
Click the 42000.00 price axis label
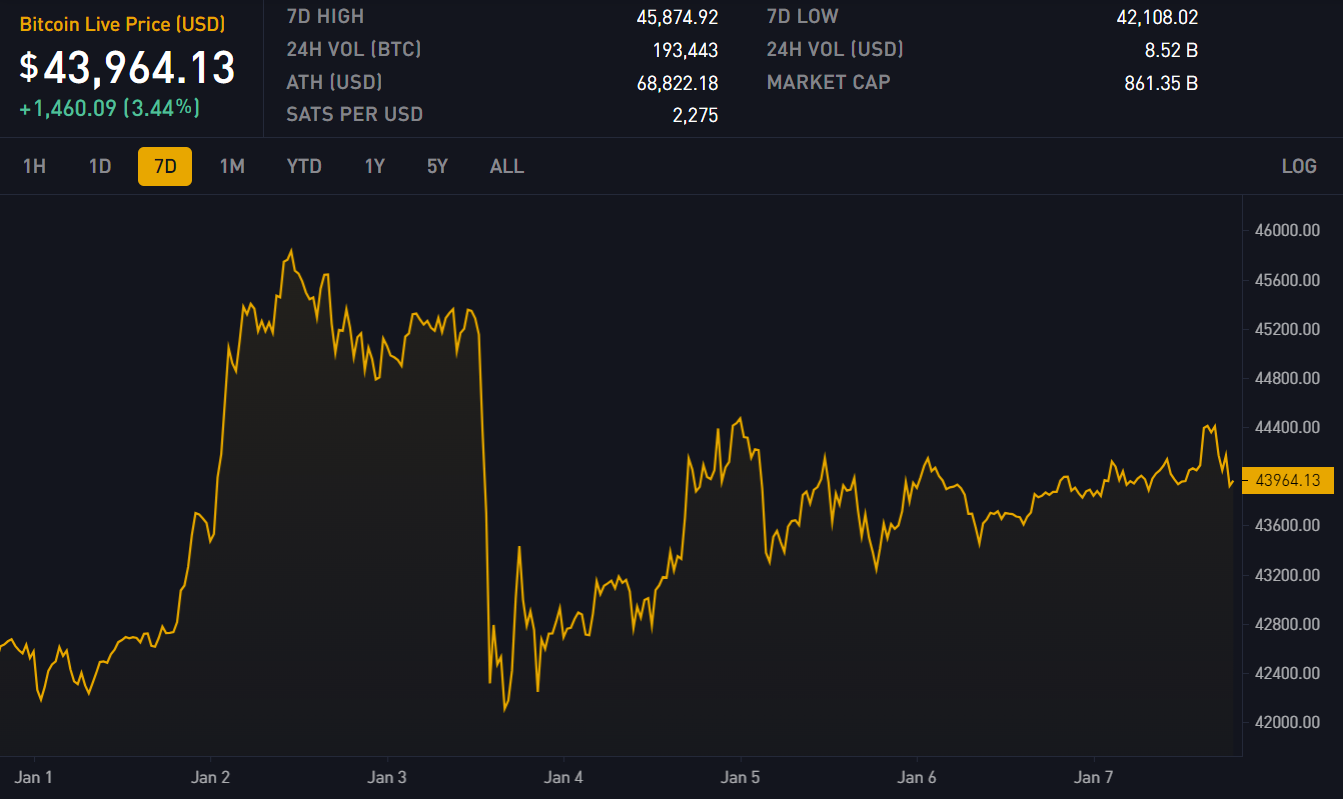point(1287,722)
